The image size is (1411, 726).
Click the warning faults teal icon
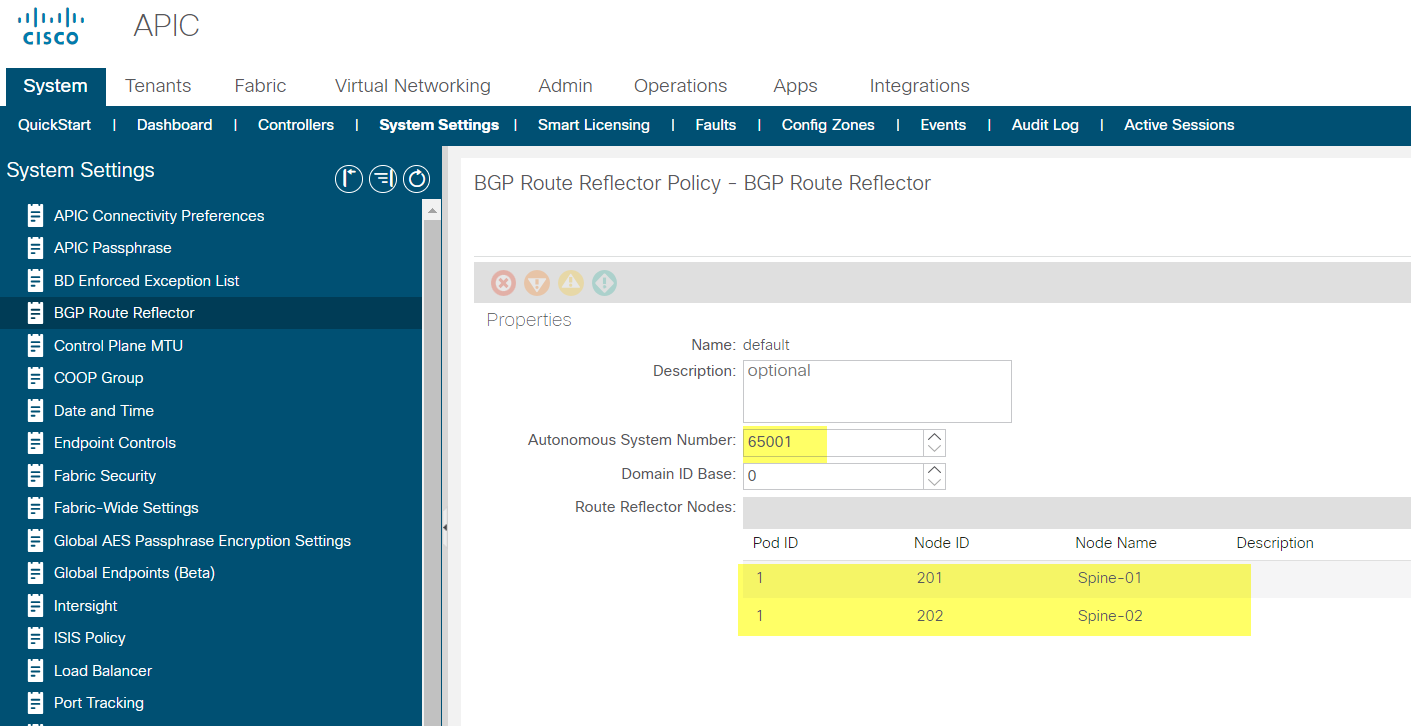[604, 283]
